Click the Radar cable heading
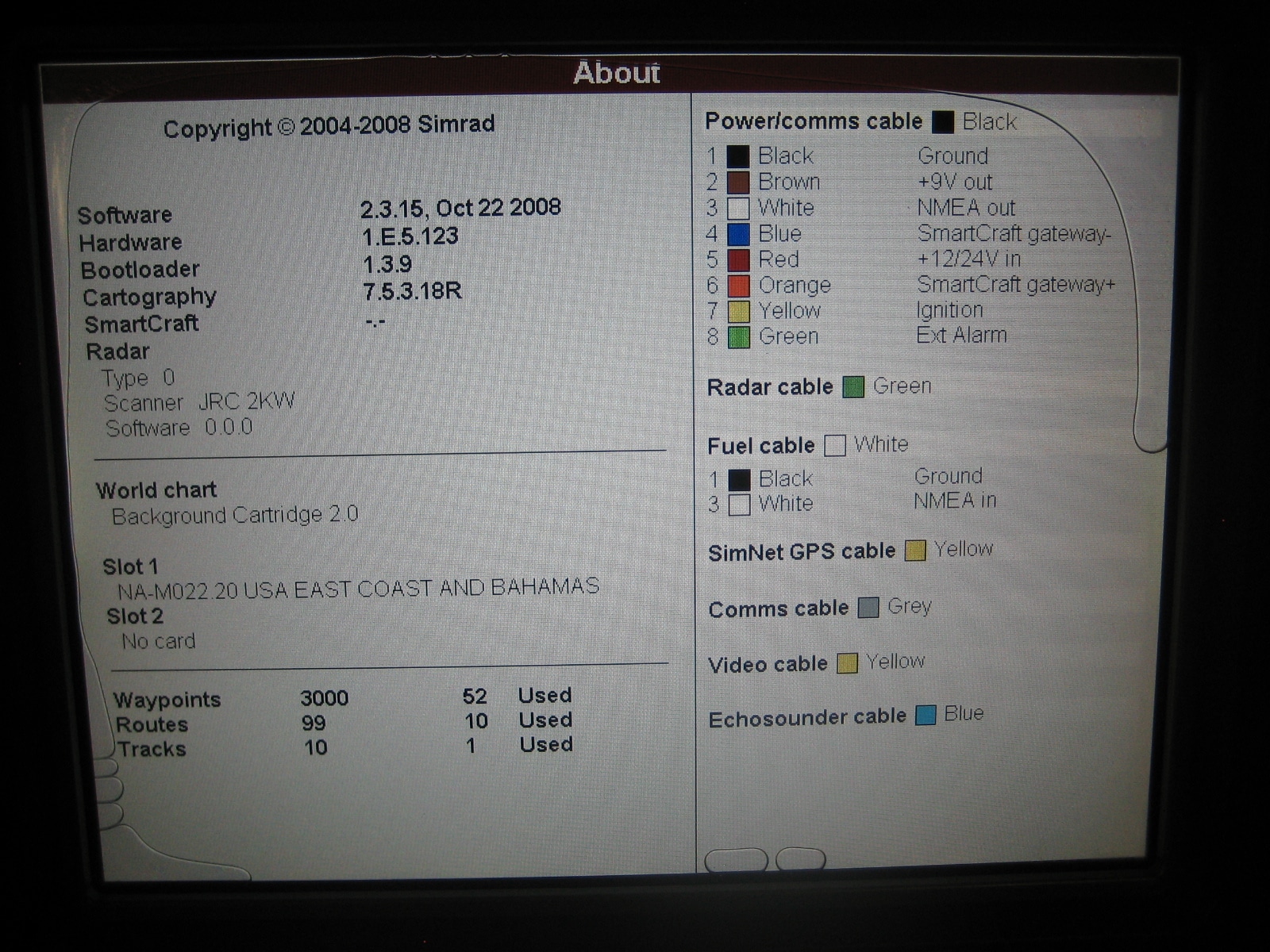 click(x=770, y=387)
